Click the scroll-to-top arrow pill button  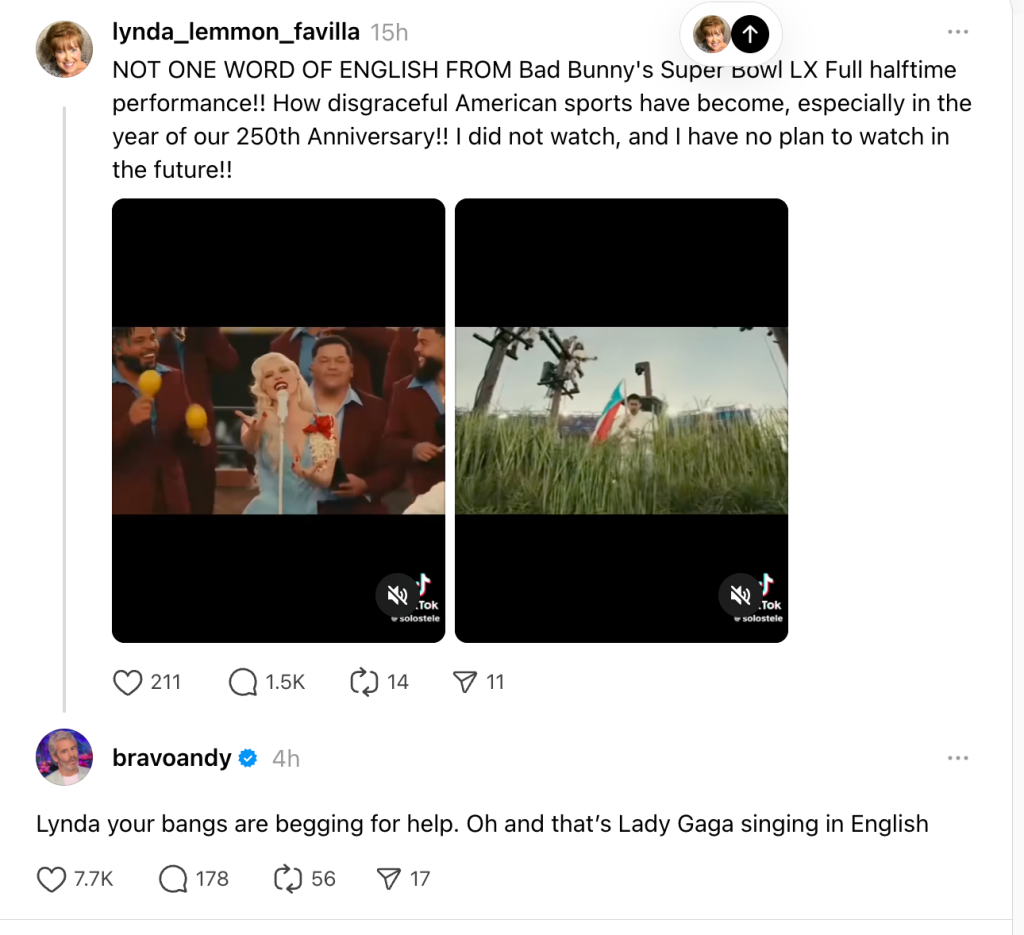pos(749,35)
